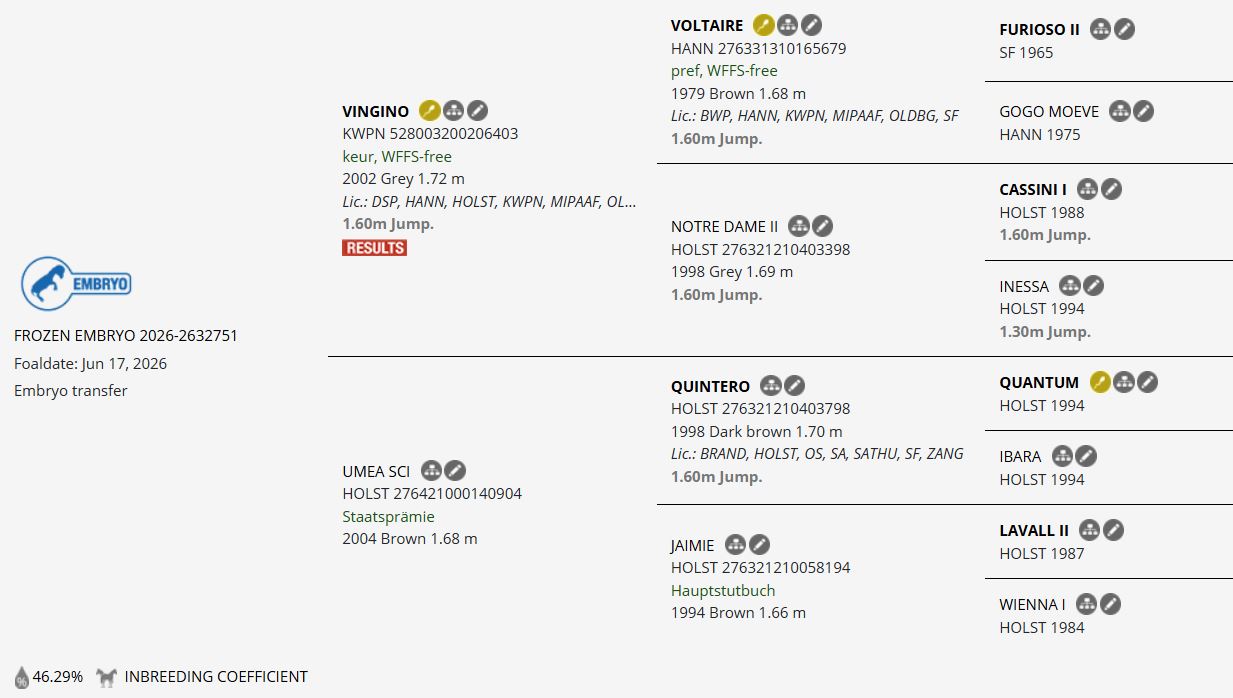Image resolution: width=1233 pixels, height=698 pixels.
Task: Open the Ibara horse name link
Action: (x=1020, y=456)
